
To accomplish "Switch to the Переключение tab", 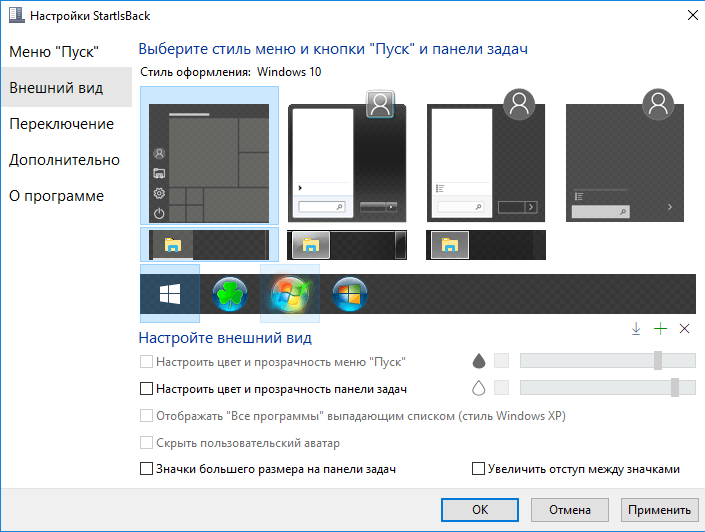I will point(67,124).
